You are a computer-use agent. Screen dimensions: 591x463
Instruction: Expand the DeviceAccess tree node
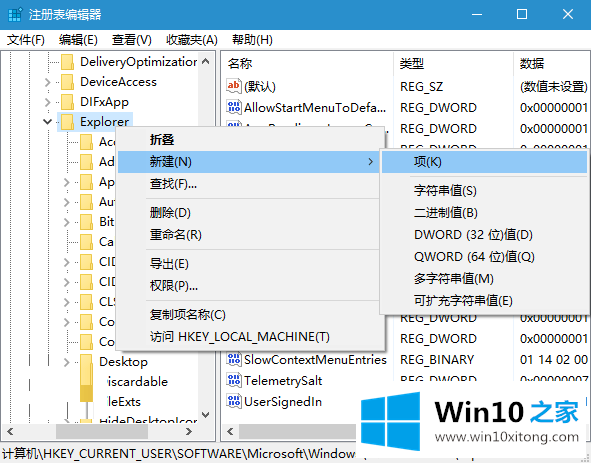coord(47,82)
